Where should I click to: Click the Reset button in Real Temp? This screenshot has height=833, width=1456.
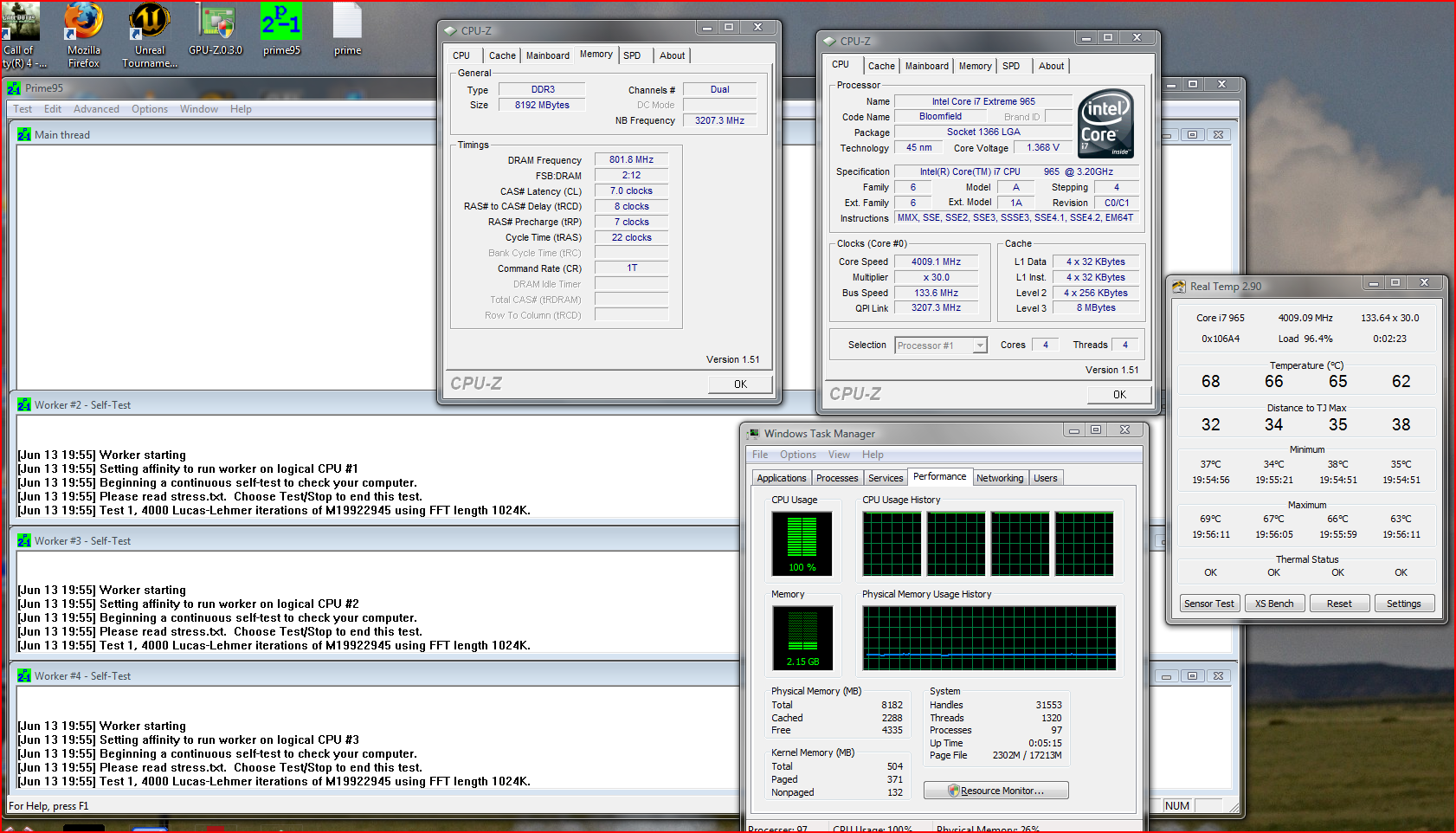click(x=1339, y=604)
